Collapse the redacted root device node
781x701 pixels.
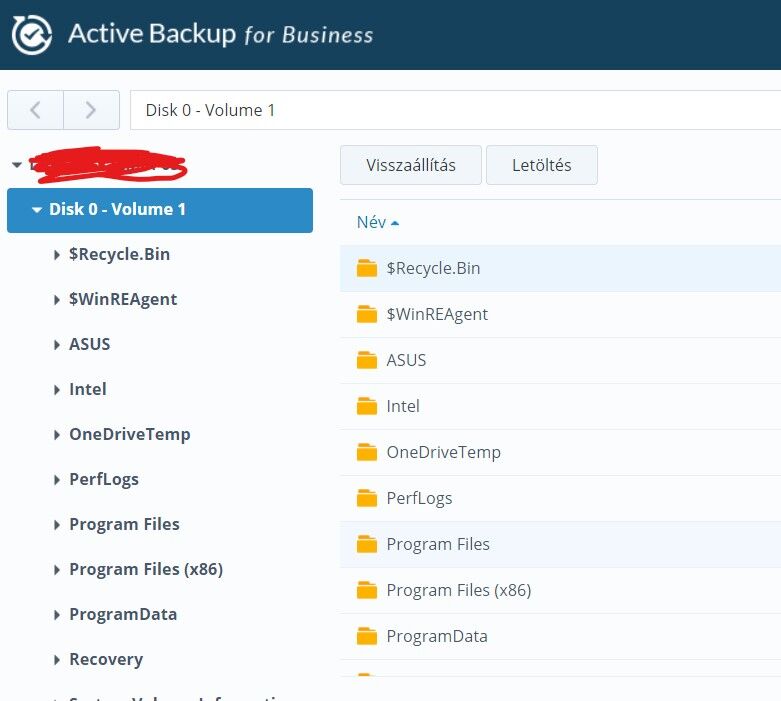[x=17, y=164]
